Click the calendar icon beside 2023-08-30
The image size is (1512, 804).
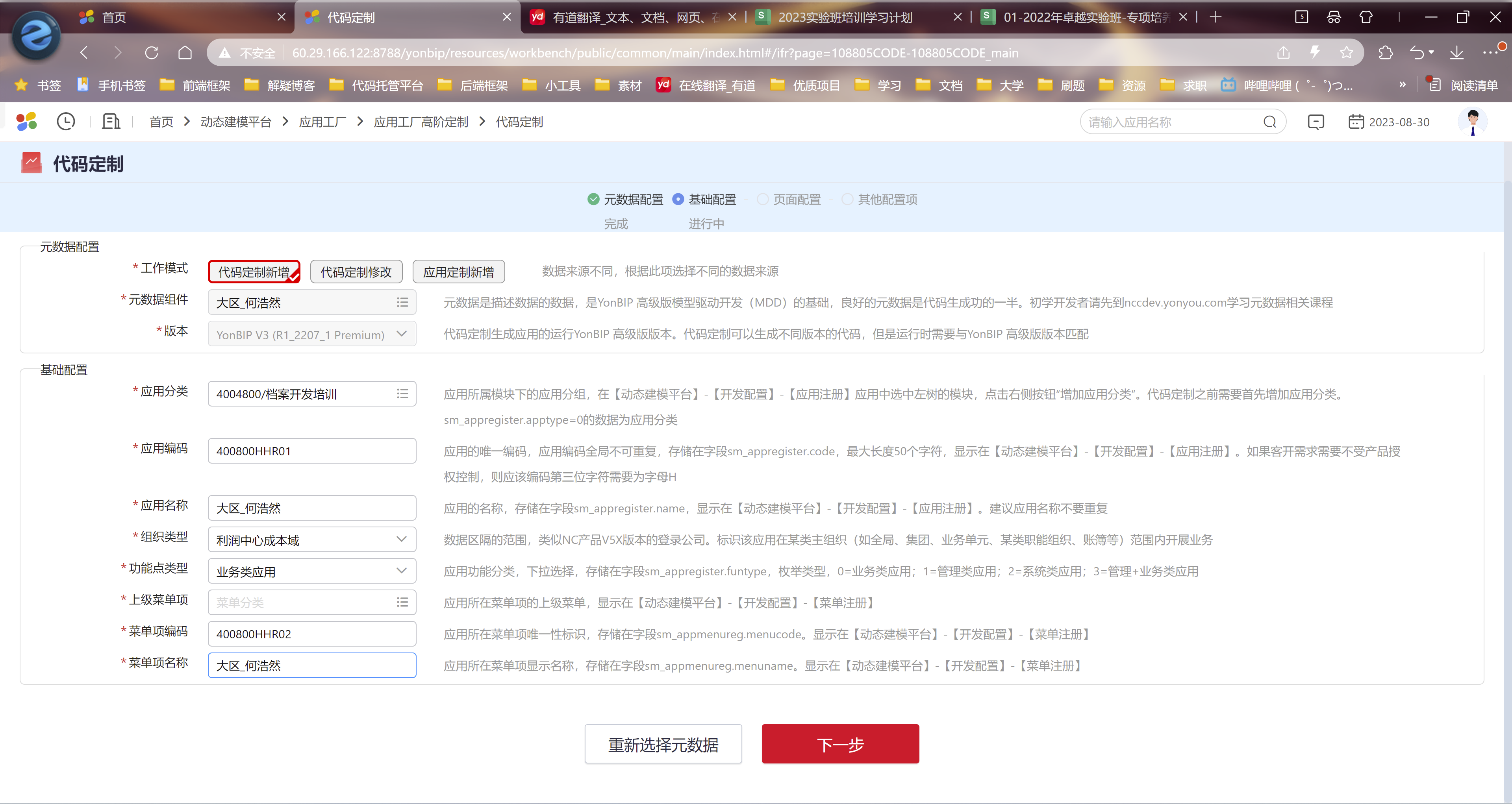point(1356,121)
